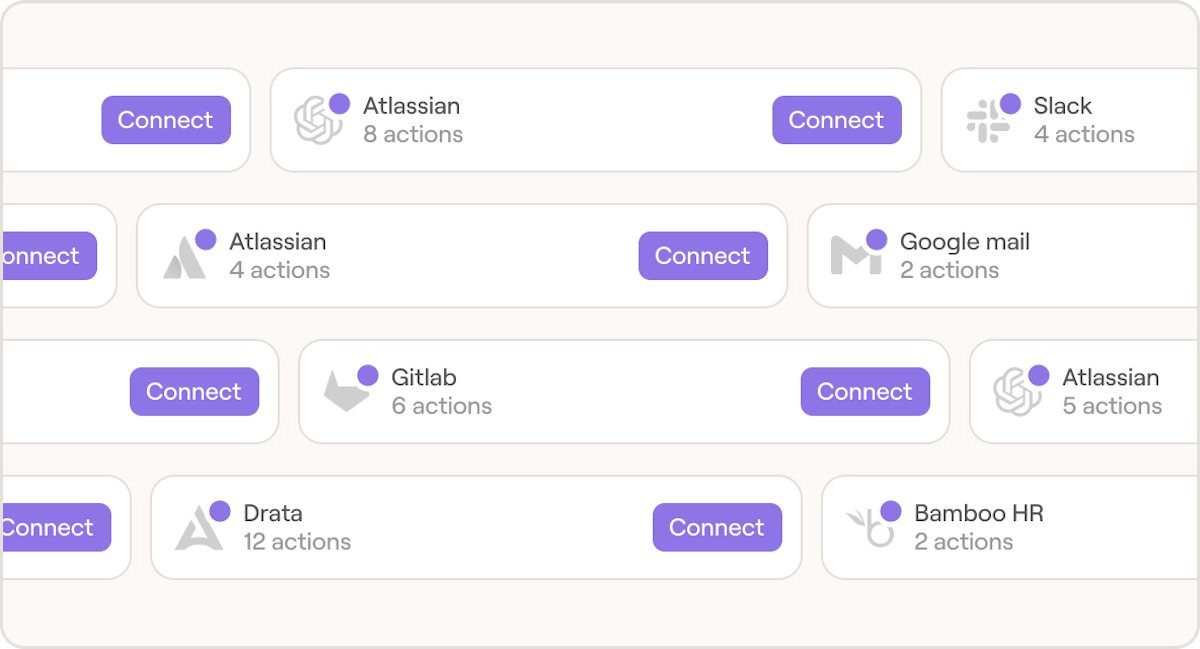1200x649 pixels.
Task: Click the Slack logo icon
Action: 988,121
